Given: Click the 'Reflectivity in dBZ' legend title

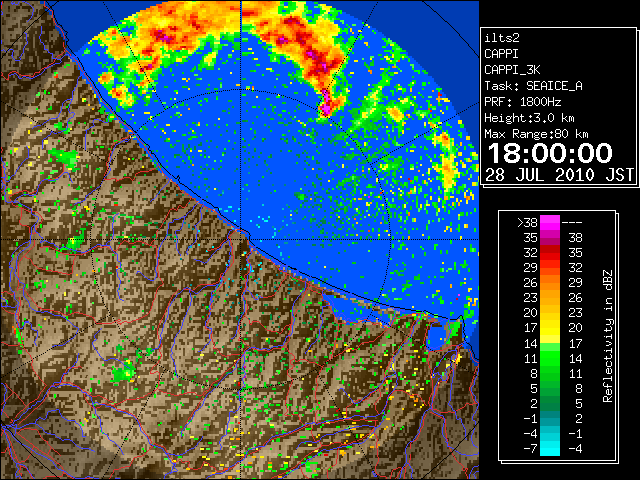Looking at the screenshot, I should click(x=608, y=336).
